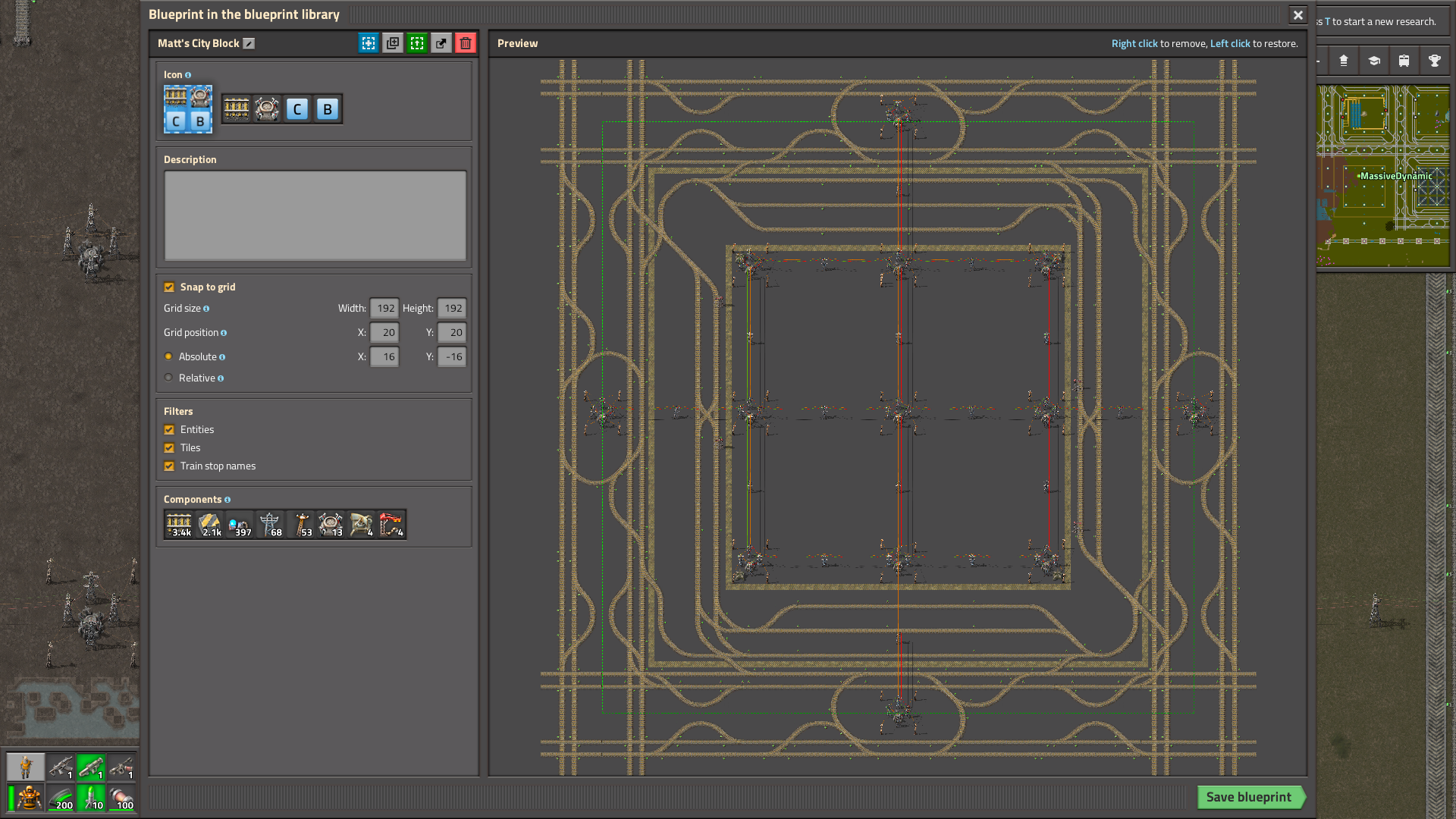Screen dimensions: 1456x819
Task: Toggle Train stop names filter
Action: [169, 466]
